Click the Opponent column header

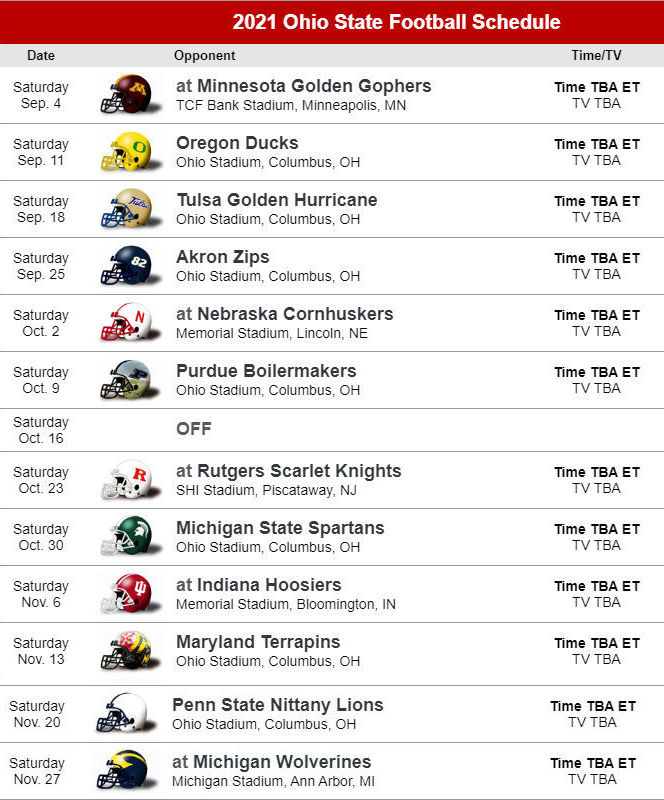[x=205, y=56]
